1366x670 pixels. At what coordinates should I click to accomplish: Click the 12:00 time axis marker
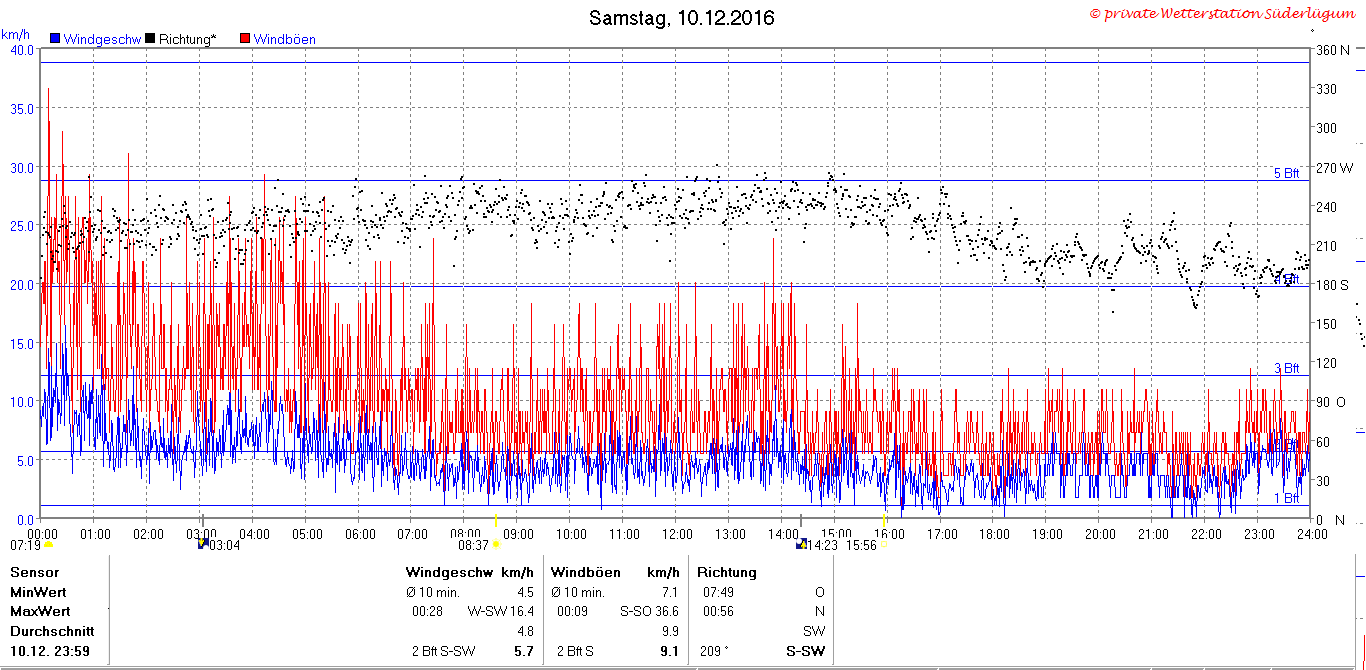point(677,534)
